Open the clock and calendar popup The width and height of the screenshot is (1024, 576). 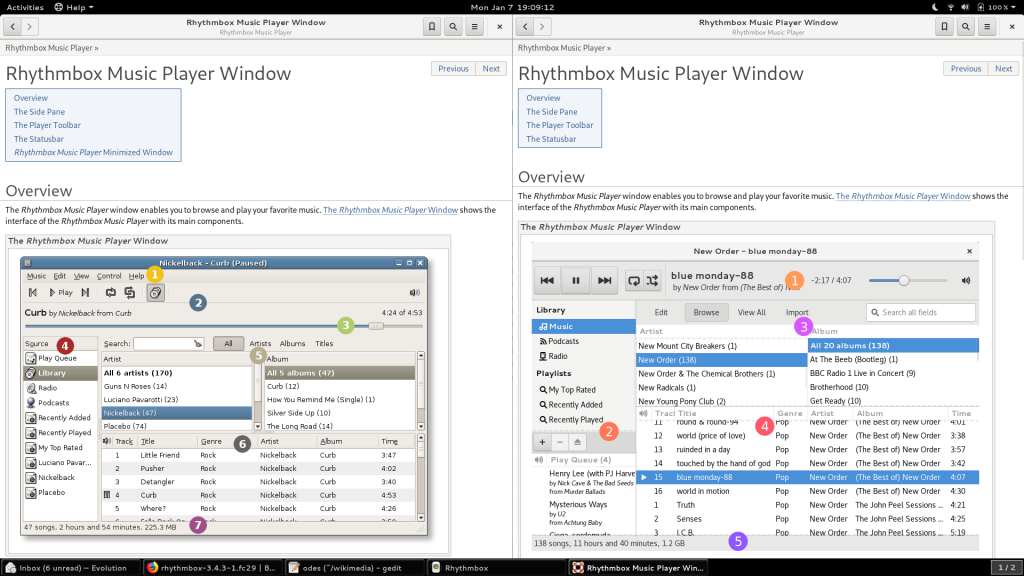tap(512, 7)
